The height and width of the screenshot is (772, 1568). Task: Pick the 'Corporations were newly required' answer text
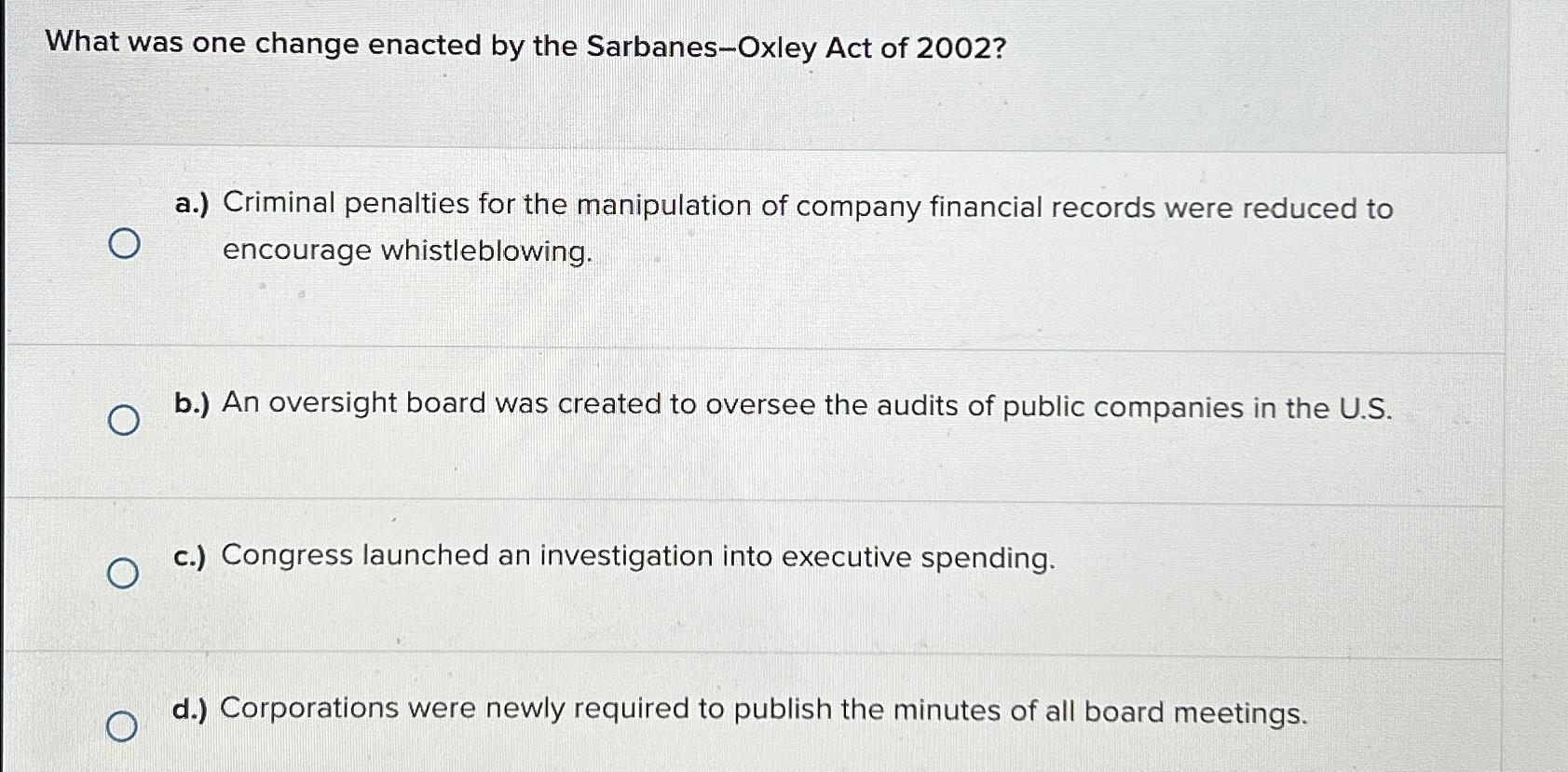[x=764, y=711]
